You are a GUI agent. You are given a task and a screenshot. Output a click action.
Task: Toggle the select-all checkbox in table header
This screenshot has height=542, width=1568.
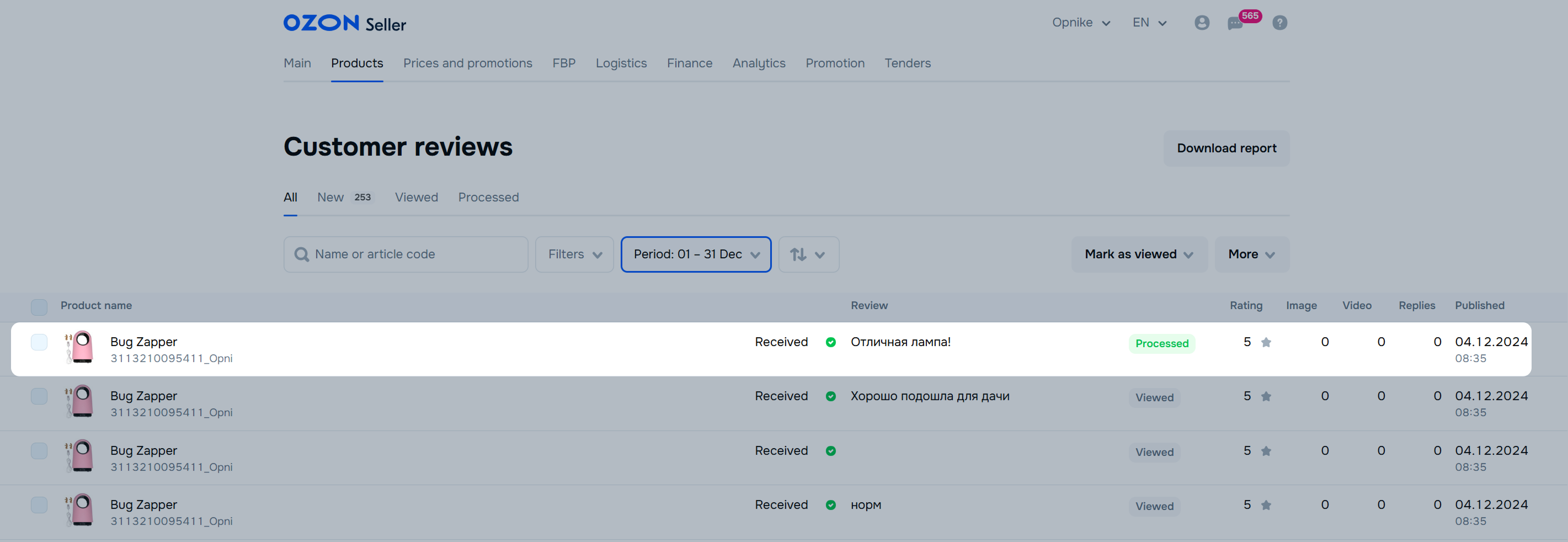pyautogui.click(x=39, y=307)
